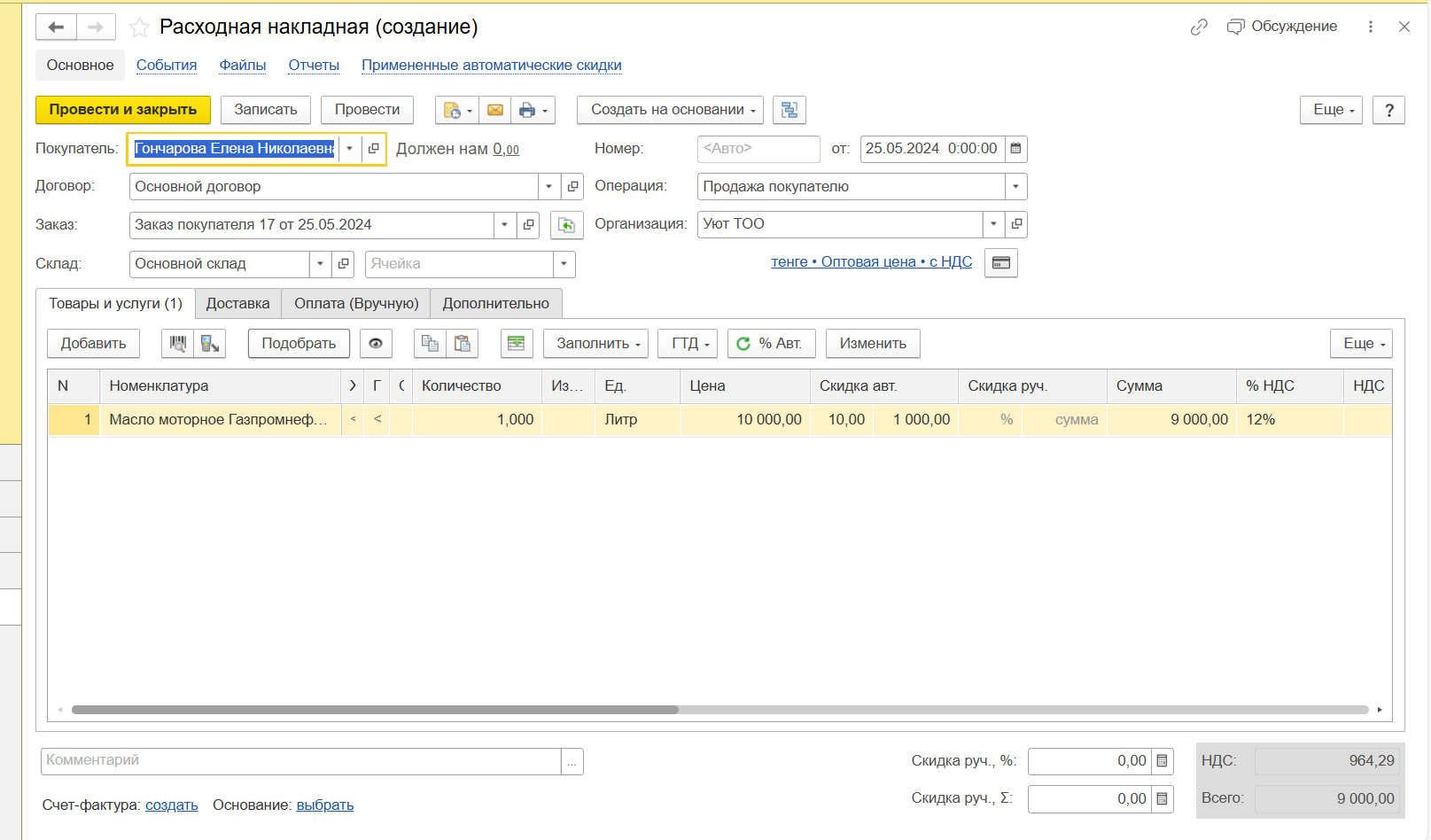Open the Создать на основании menu

tap(669, 110)
